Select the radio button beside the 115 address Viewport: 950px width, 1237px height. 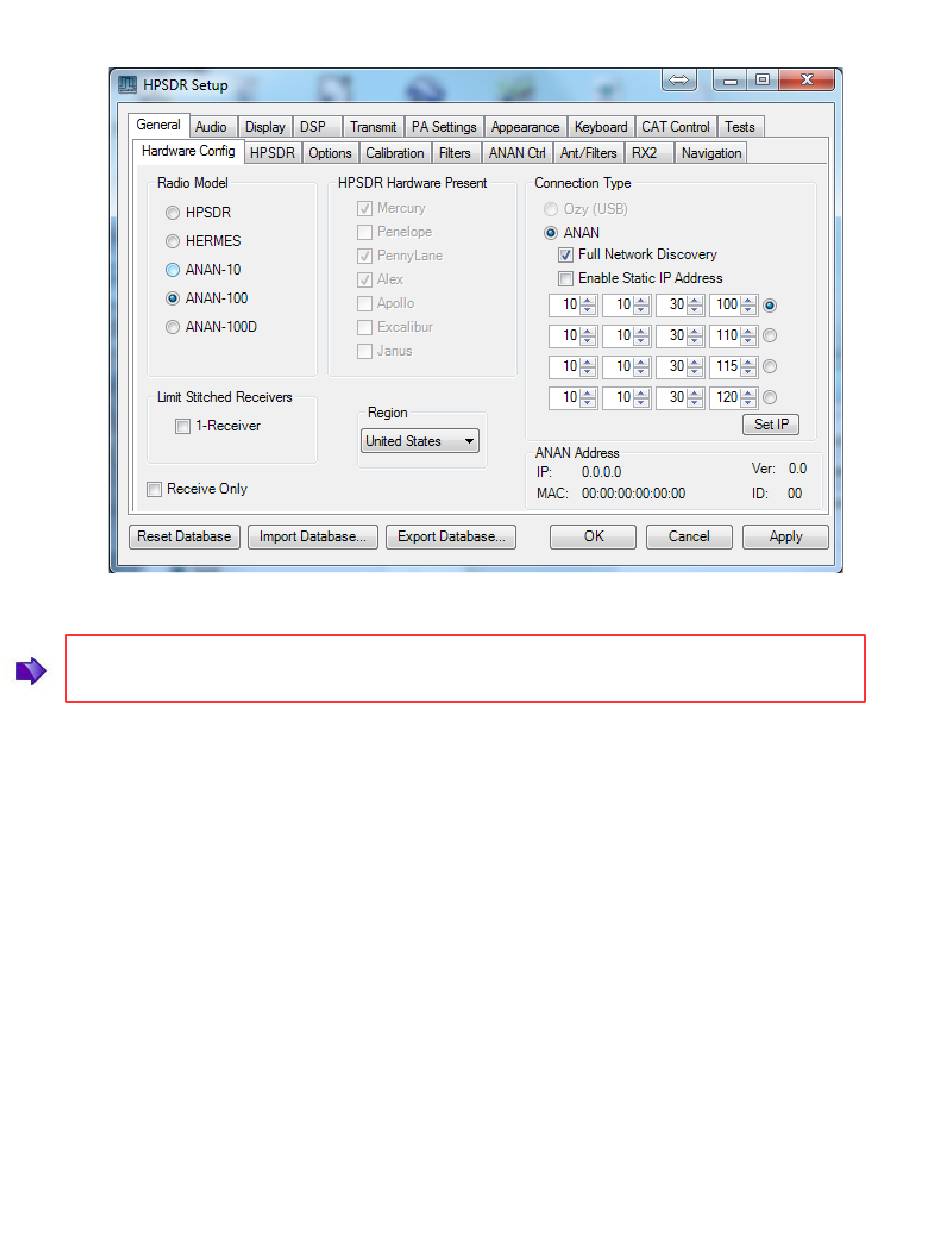point(770,367)
